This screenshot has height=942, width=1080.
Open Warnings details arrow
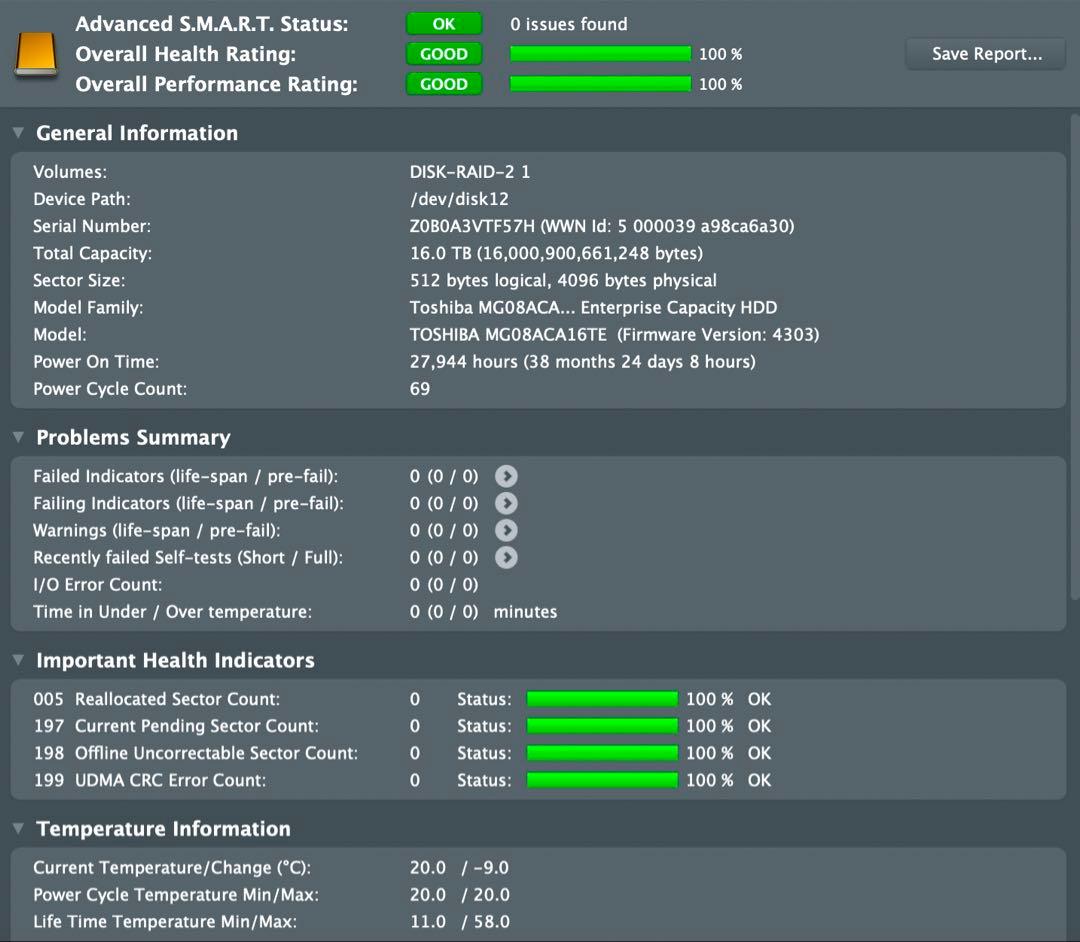click(506, 531)
